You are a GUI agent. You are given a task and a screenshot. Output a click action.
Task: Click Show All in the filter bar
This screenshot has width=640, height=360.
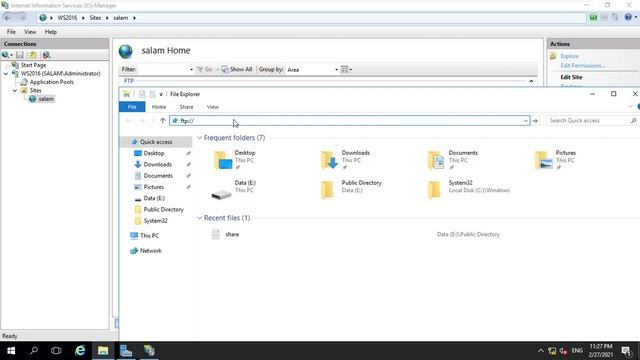click(x=237, y=69)
